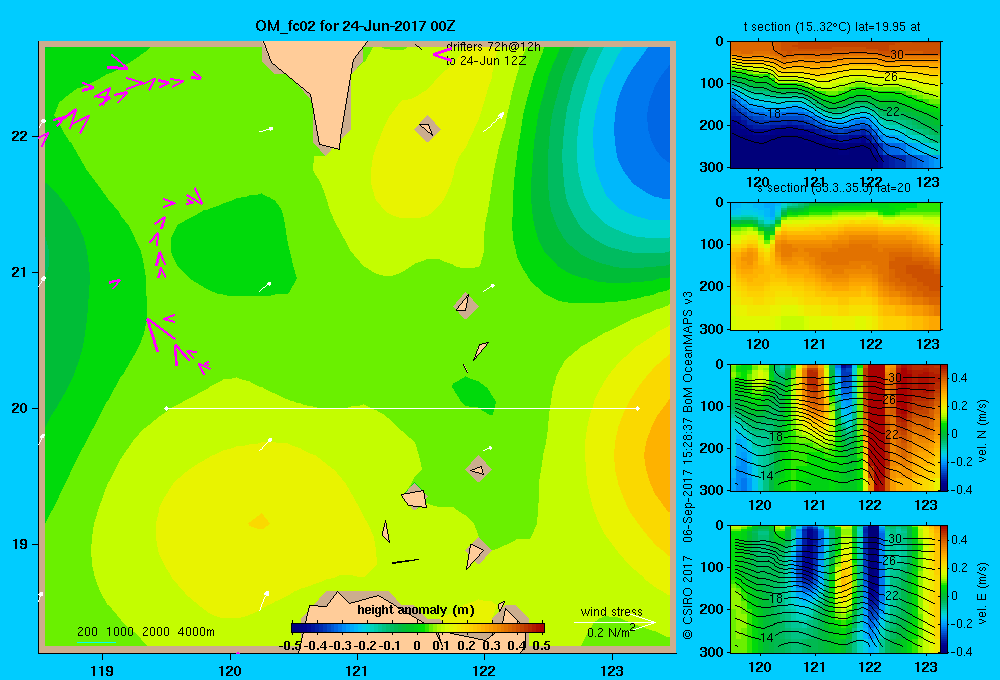Open the eastward velocity section plot
The image size is (1000, 680).
click(x=835, y=589)
